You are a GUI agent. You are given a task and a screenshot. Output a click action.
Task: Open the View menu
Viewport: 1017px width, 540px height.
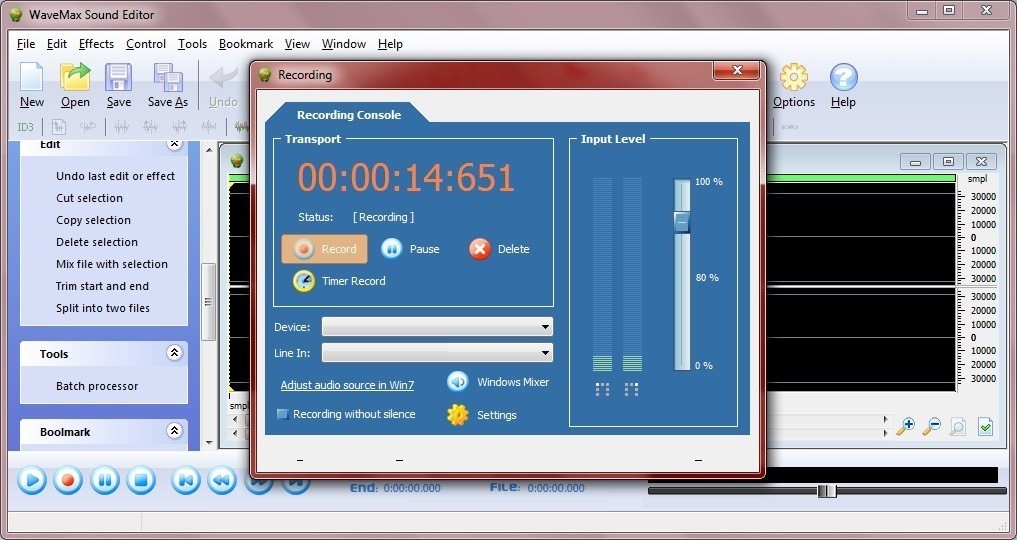[x=297, y=44]
